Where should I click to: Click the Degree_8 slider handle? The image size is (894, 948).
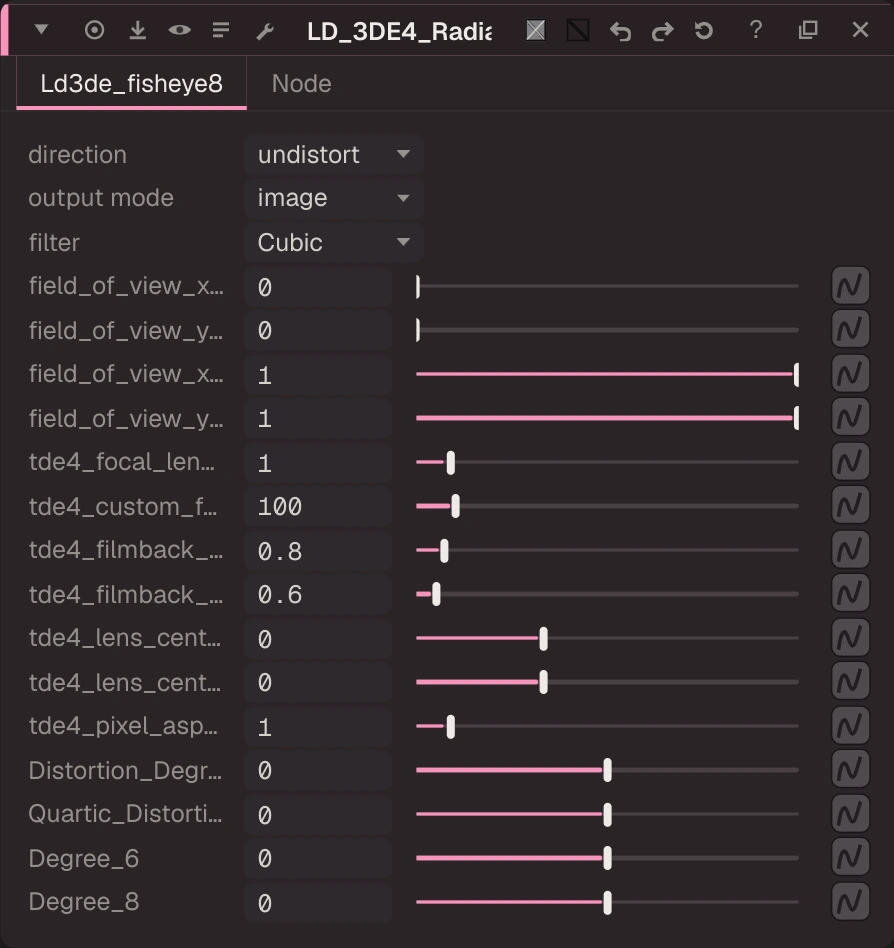pyautogui.click(x=607, y=903)
